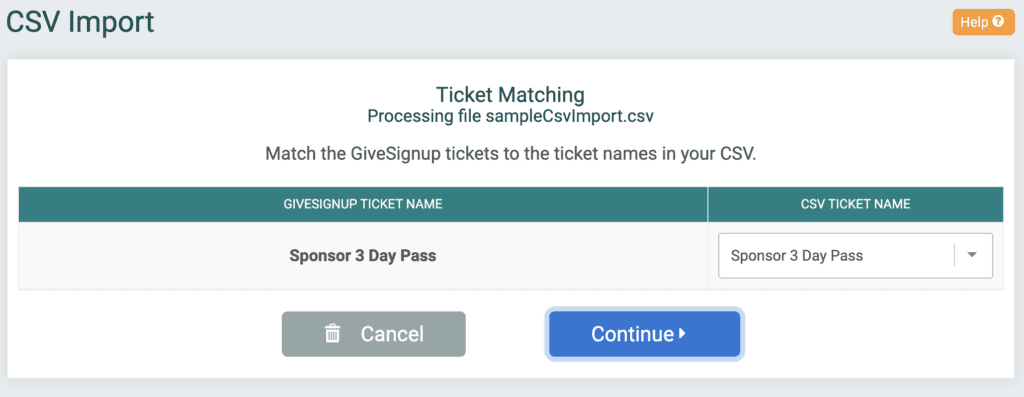Click the divider line inside the dropdown
This screenshot has height=397, width=1024.
[x=954, y=255]
